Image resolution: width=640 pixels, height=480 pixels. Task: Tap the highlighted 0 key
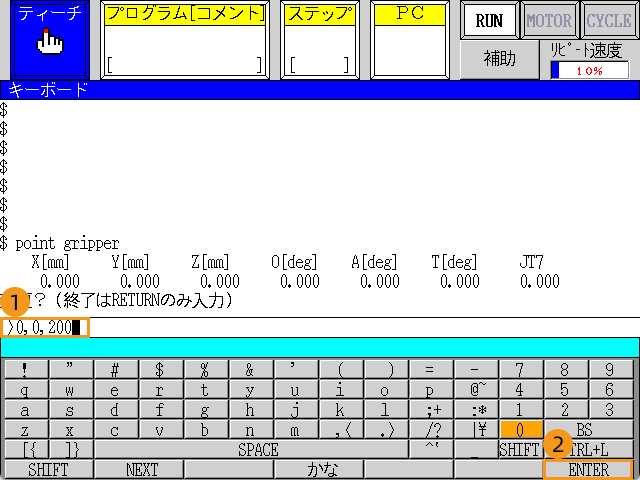521,430
